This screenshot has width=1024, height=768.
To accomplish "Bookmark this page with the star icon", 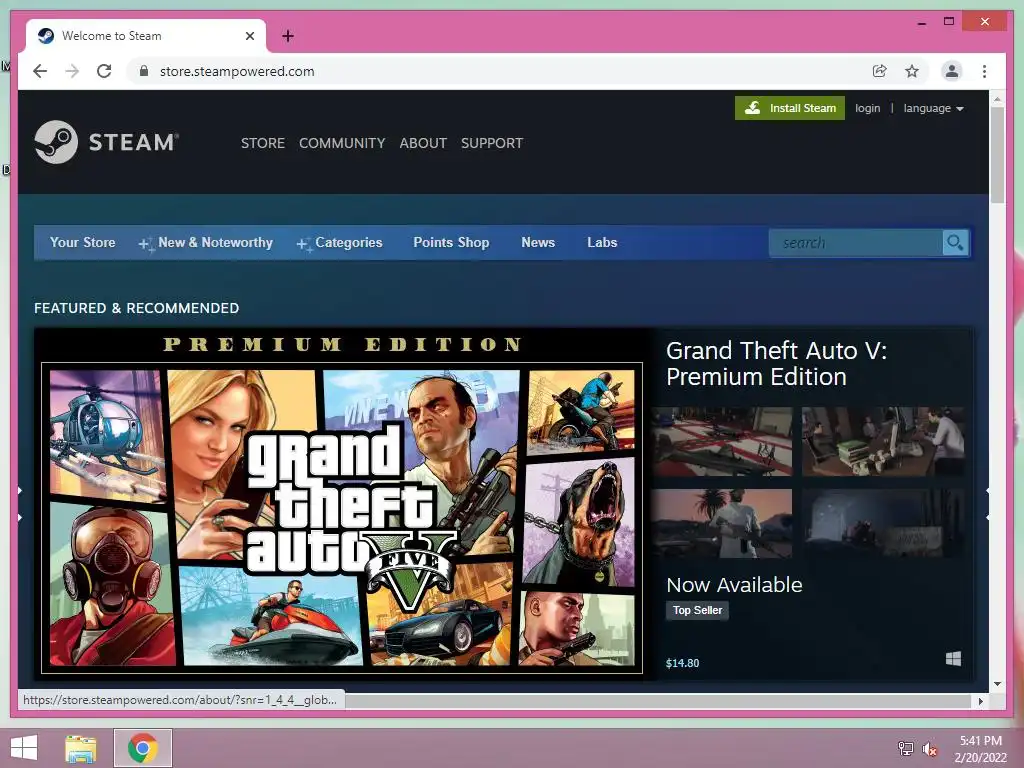I will [912, 71].
